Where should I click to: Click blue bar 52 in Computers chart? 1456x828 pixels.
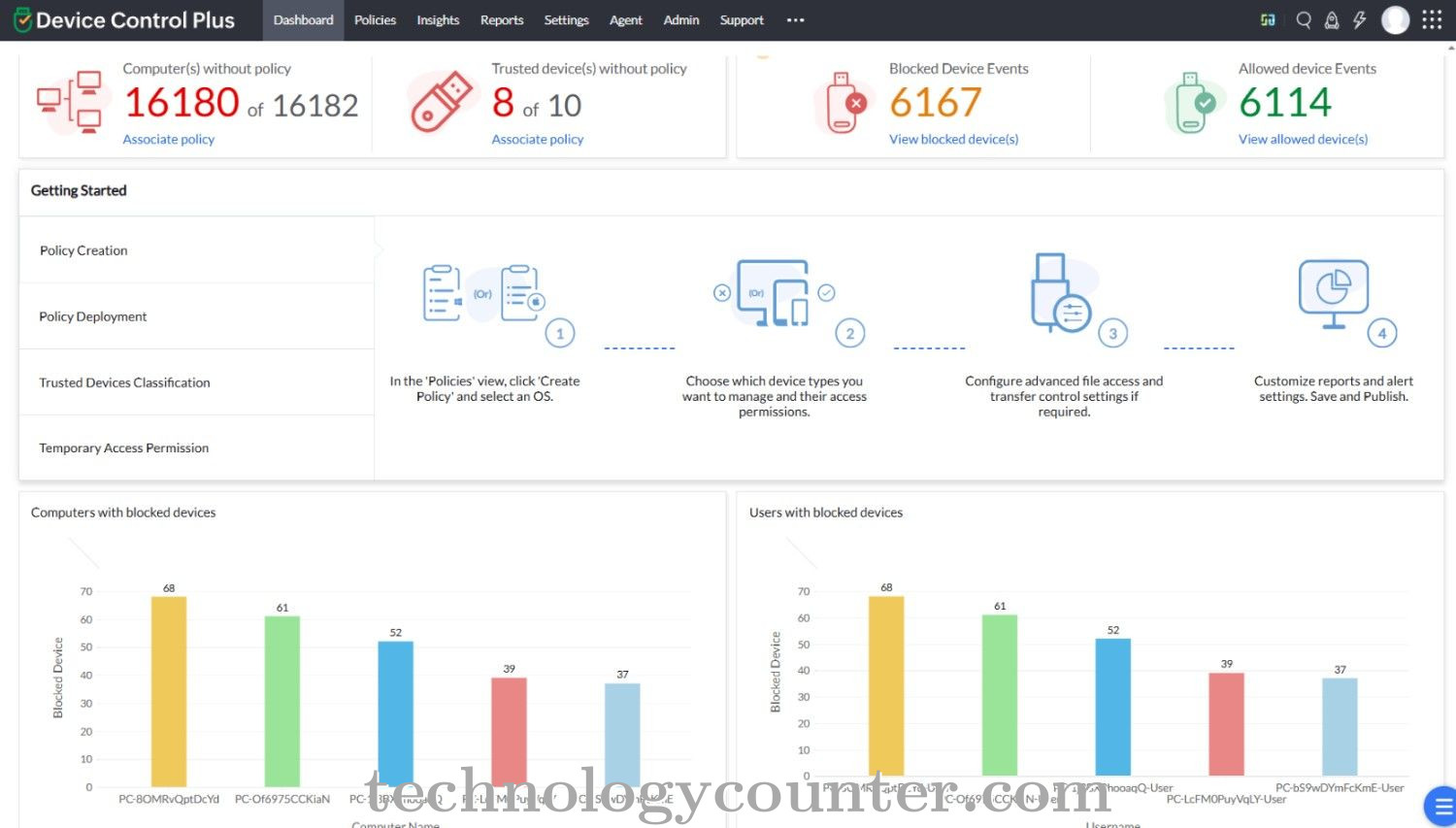(x=395, y=713)
